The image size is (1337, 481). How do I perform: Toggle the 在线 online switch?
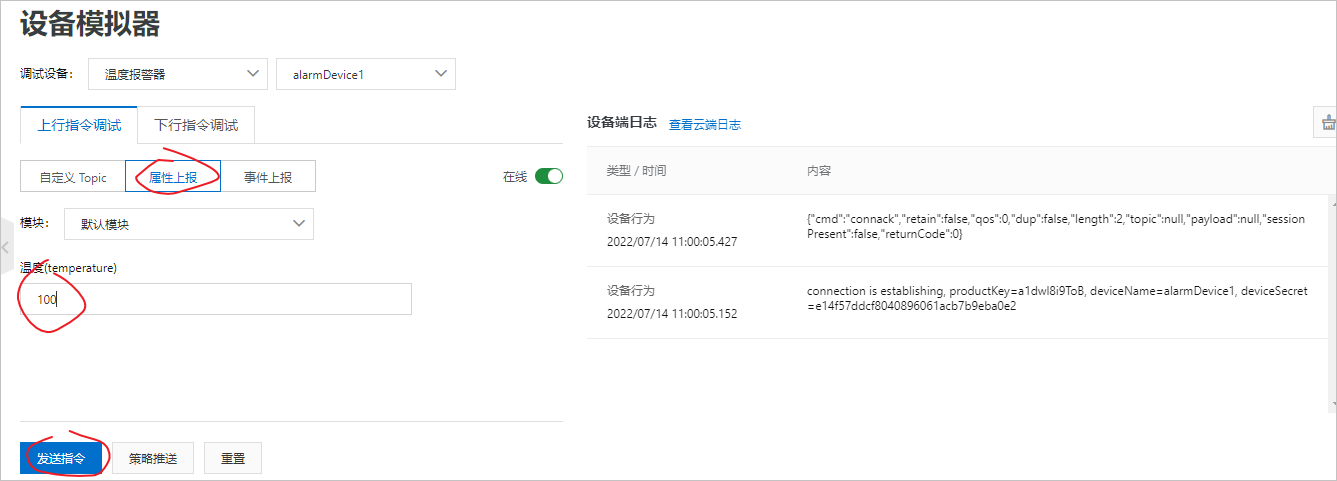[549, 176]
